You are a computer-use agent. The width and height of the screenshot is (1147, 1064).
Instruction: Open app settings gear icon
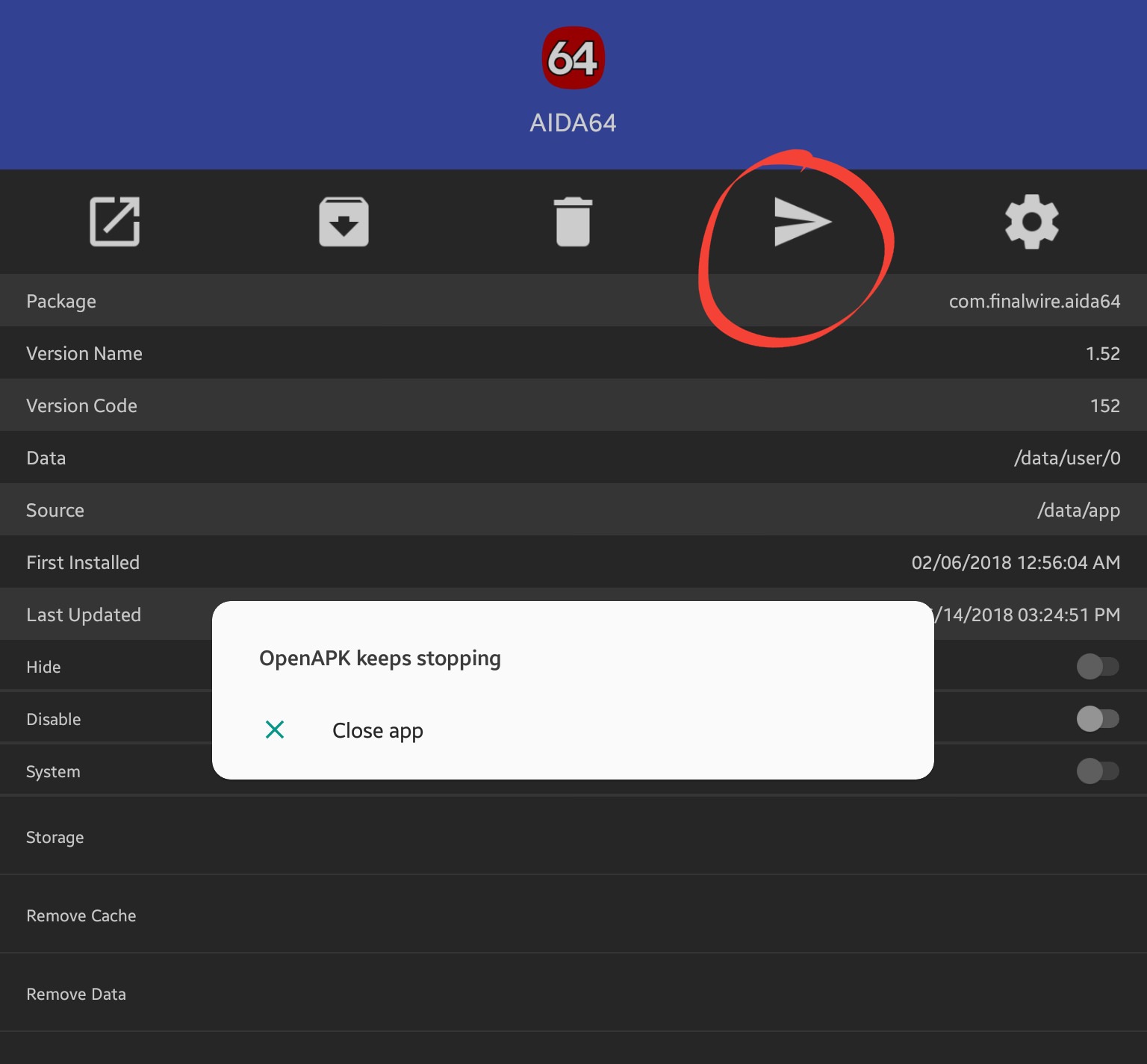click(x=1032, y=222)
